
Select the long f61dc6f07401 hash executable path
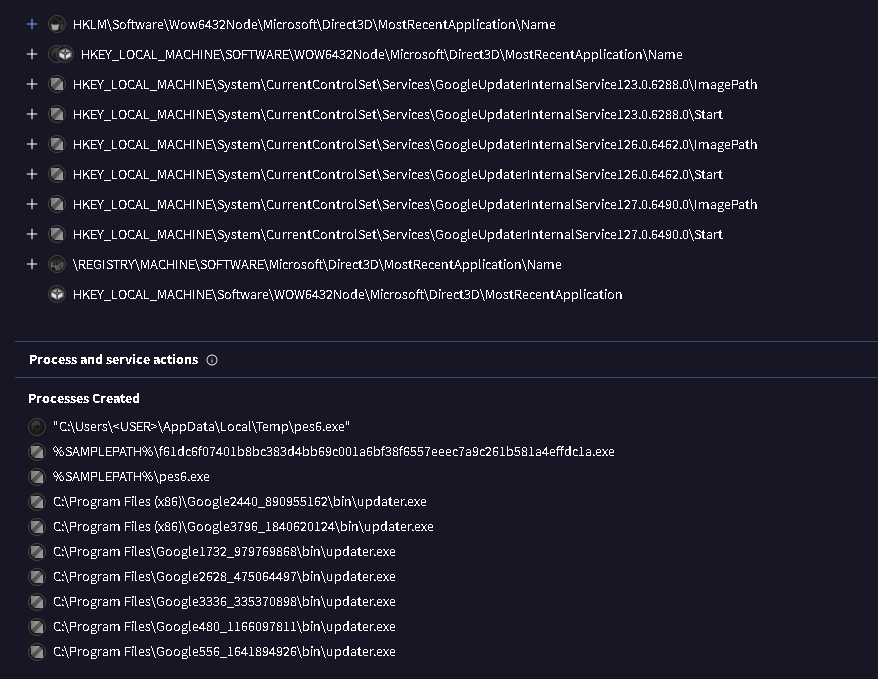[x=333, y=452]
